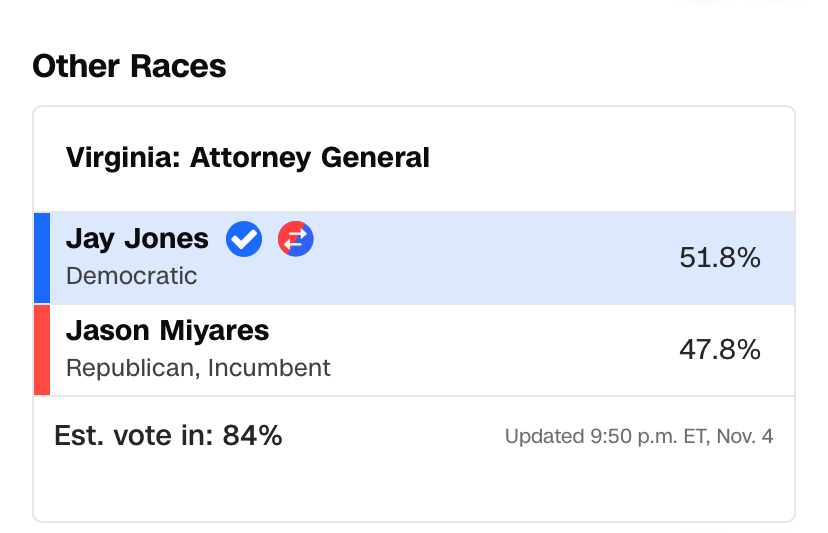Click the Democratic party label
Screen dimensions: 828x533
pyautogui.click(x=131, y=276)
